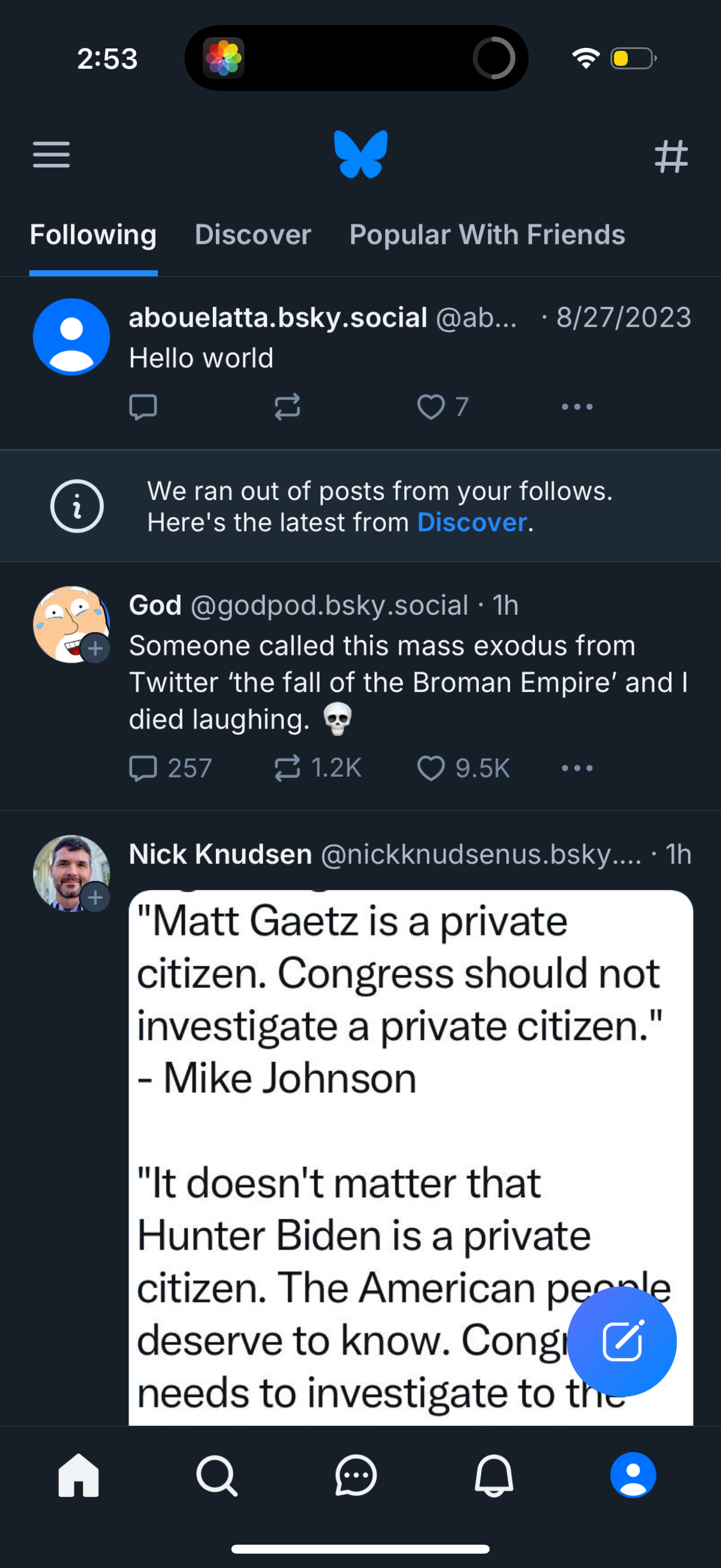Like the "Hello world" post
The image size is (721, 1568).
431,407
